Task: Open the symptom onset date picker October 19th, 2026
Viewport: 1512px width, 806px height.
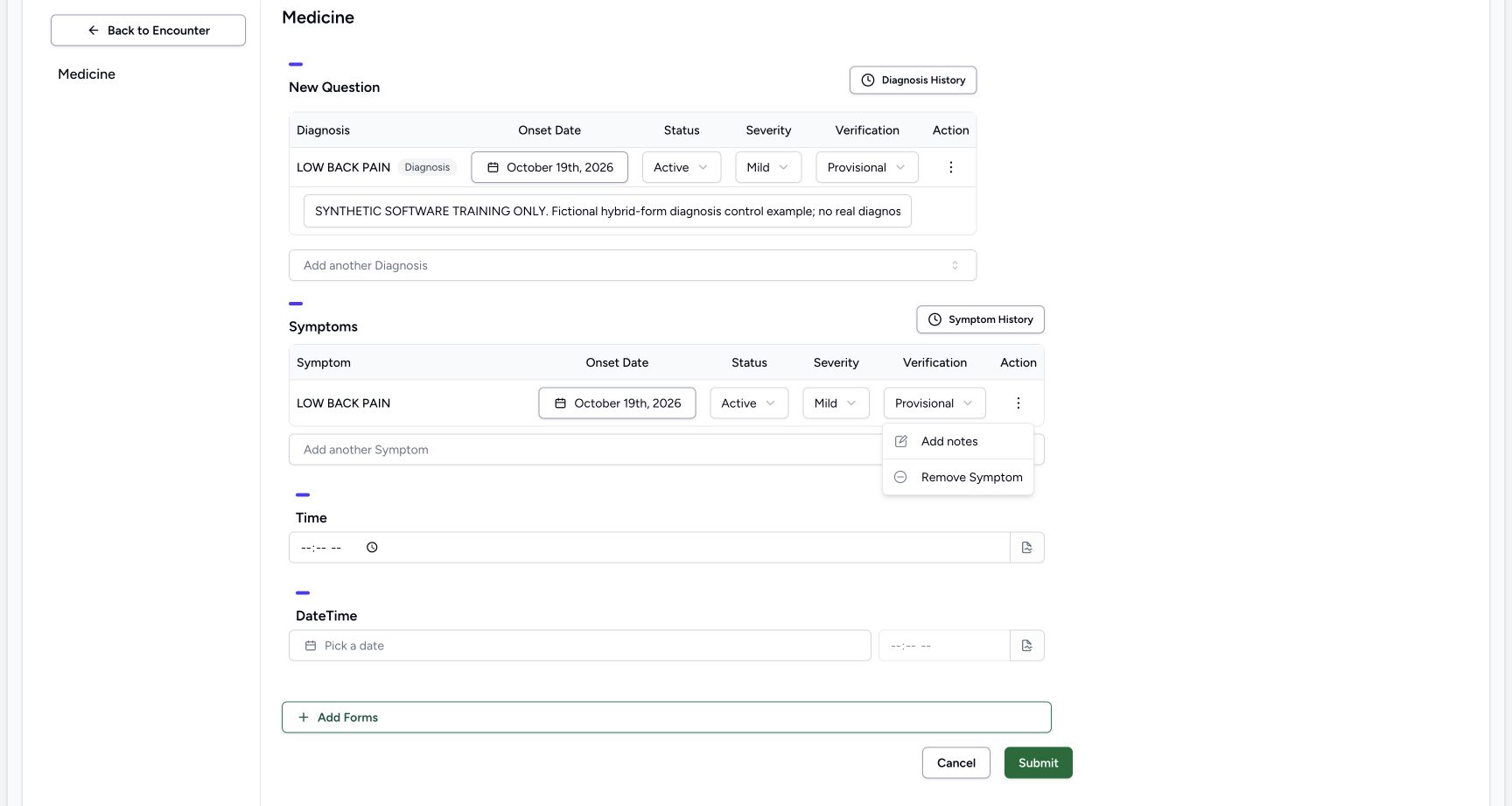Action: [617, 403]
